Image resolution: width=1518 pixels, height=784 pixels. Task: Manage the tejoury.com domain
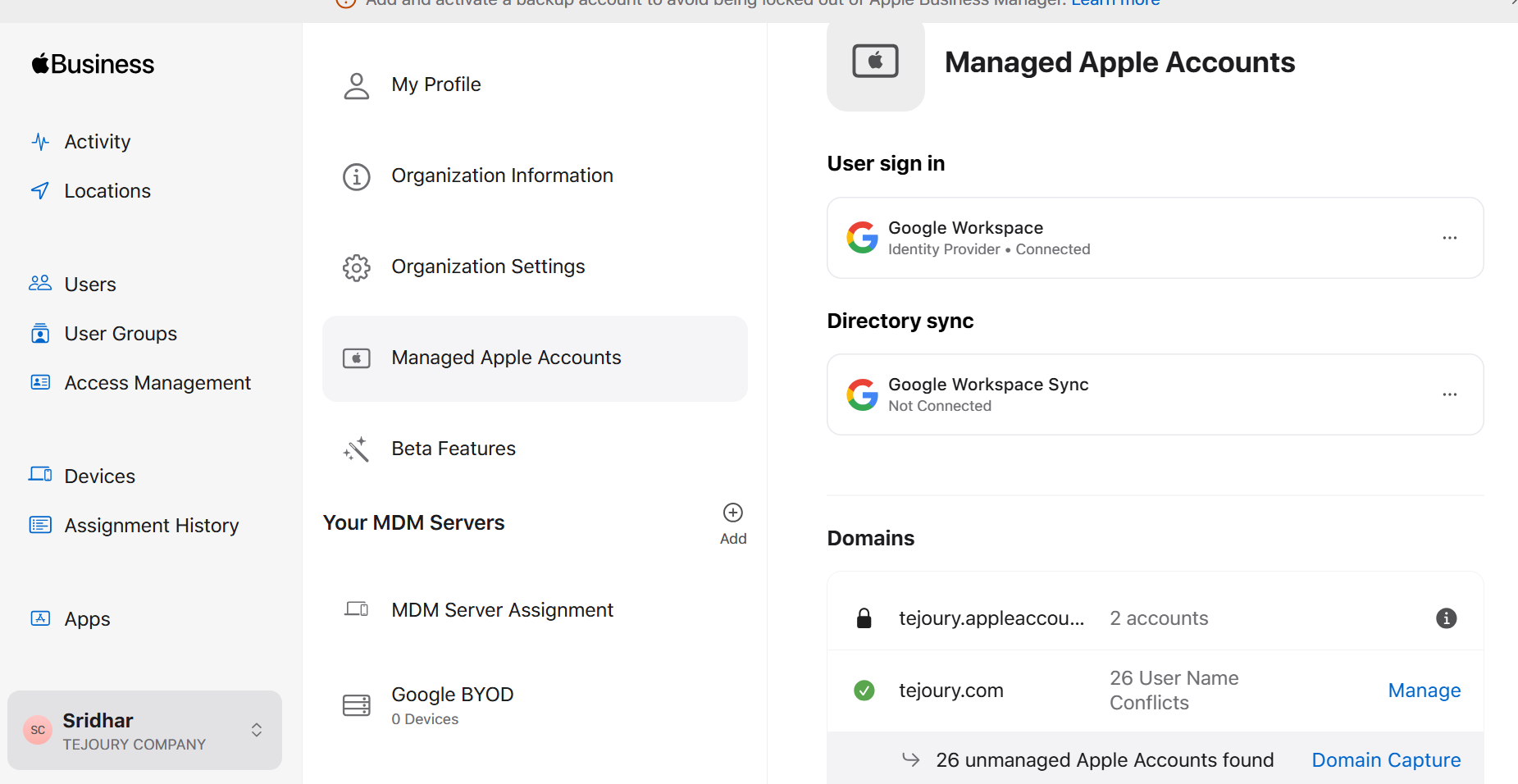click(x=1425, y=691)
